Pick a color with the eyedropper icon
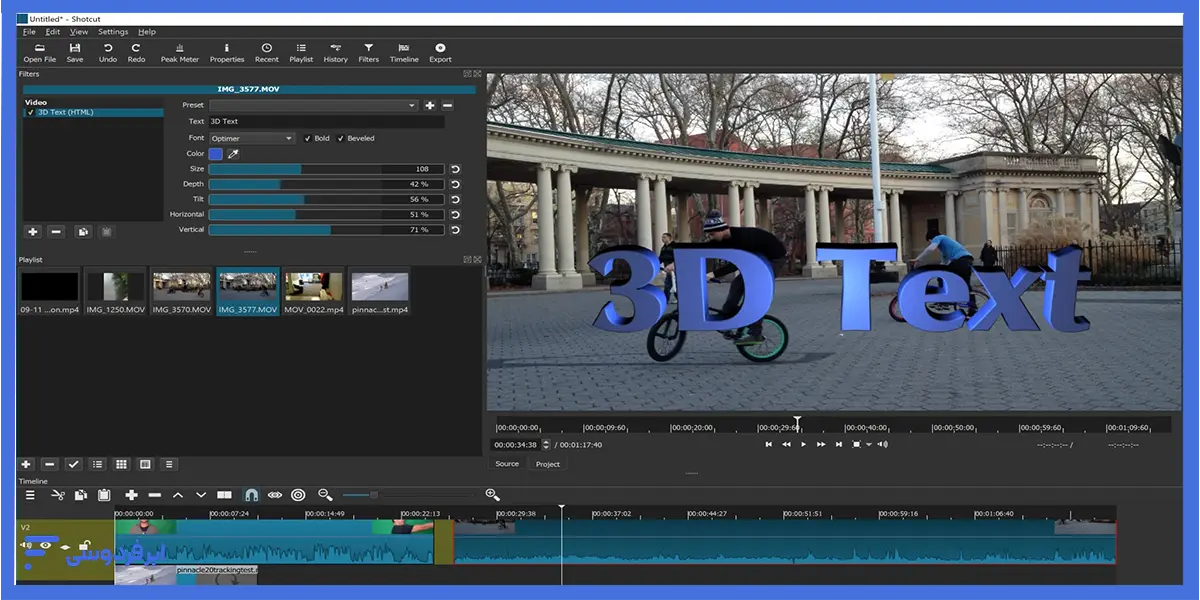Image resolution: width=1200 pixels, height=600 pixels. click(x=233, y=154)
